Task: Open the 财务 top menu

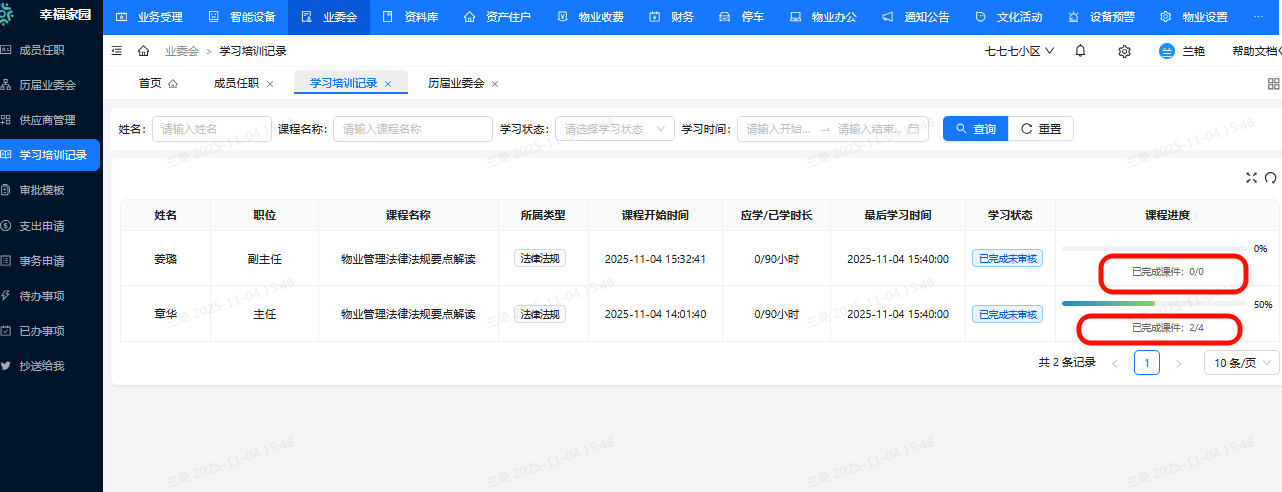Action: click(x=671, y=17)
